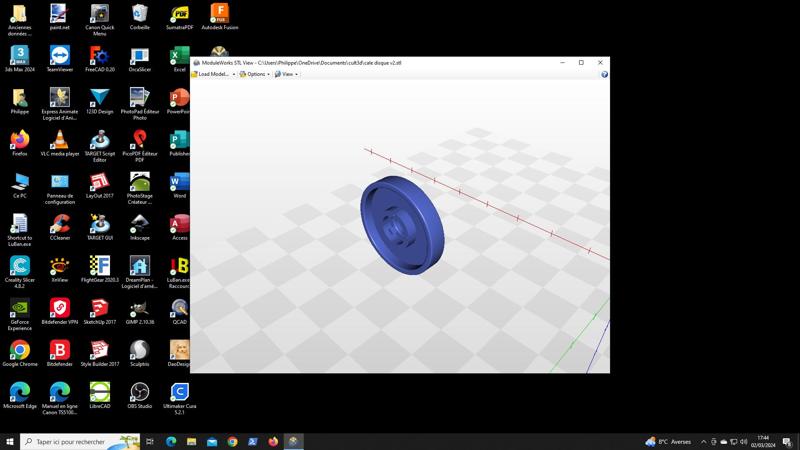
Task: Select the GIMP 2.10.36 desktop icon
Action: click(139, 311)
